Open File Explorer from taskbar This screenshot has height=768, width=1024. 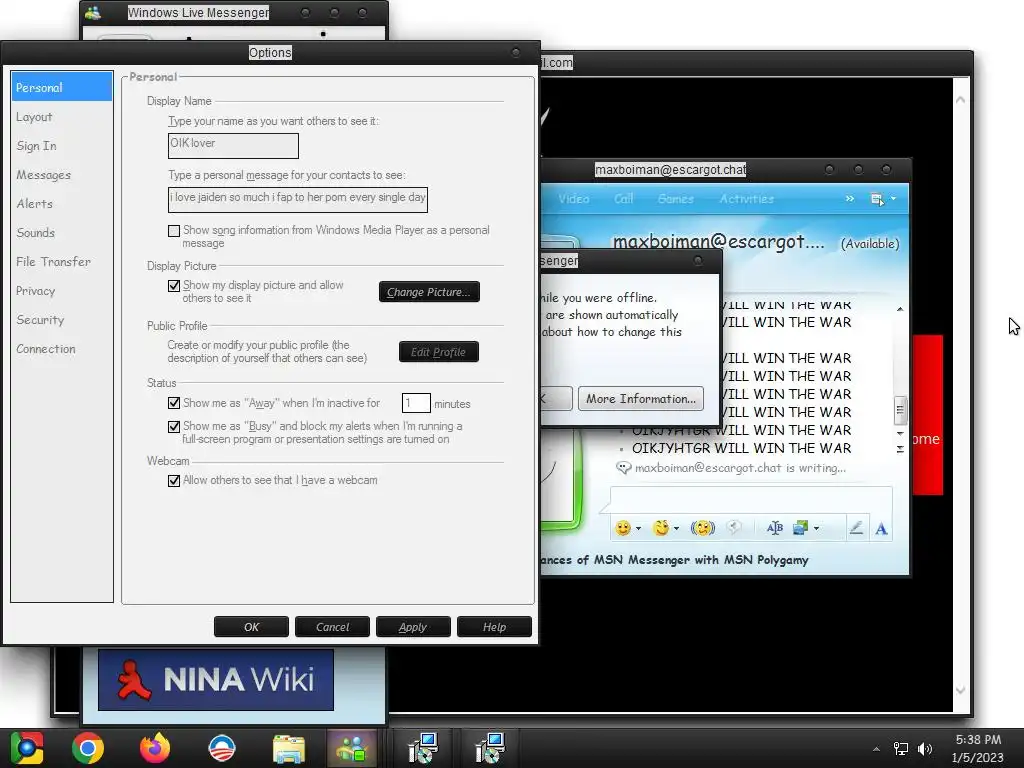289,749
